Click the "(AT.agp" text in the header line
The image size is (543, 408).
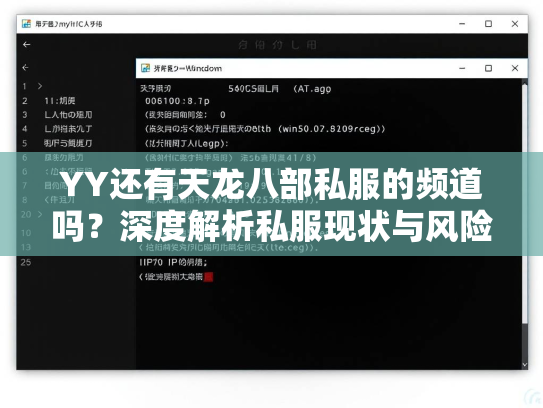tap(312, 89)
